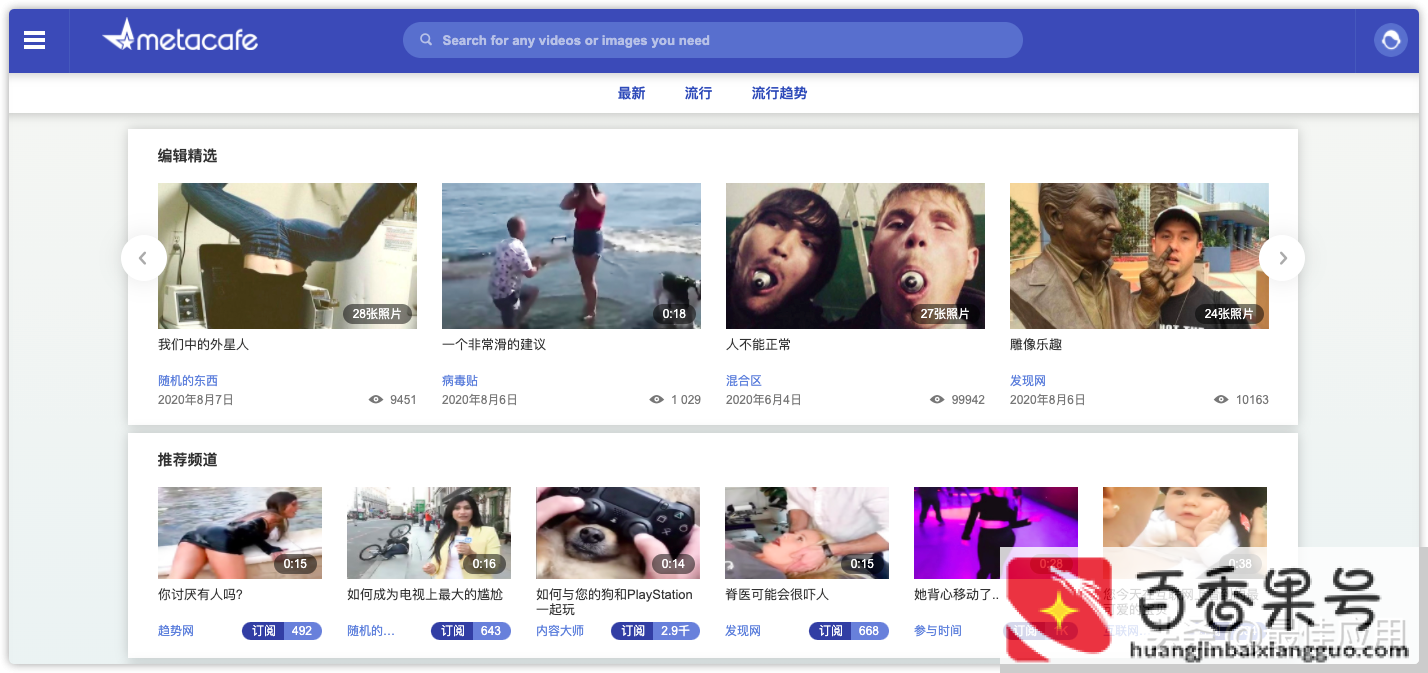Open the 发现网 link under 脊医可能会很吓人

pyautogui.click(x=743, y=631)
